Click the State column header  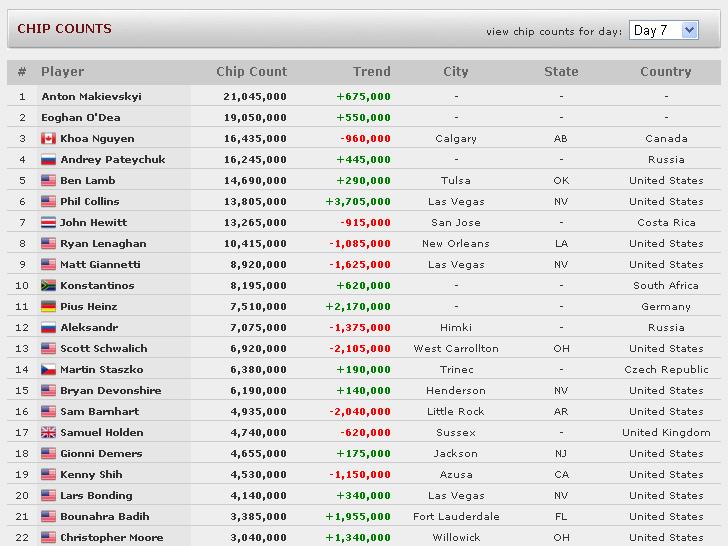pyautogui.click(x=561, y=72)
